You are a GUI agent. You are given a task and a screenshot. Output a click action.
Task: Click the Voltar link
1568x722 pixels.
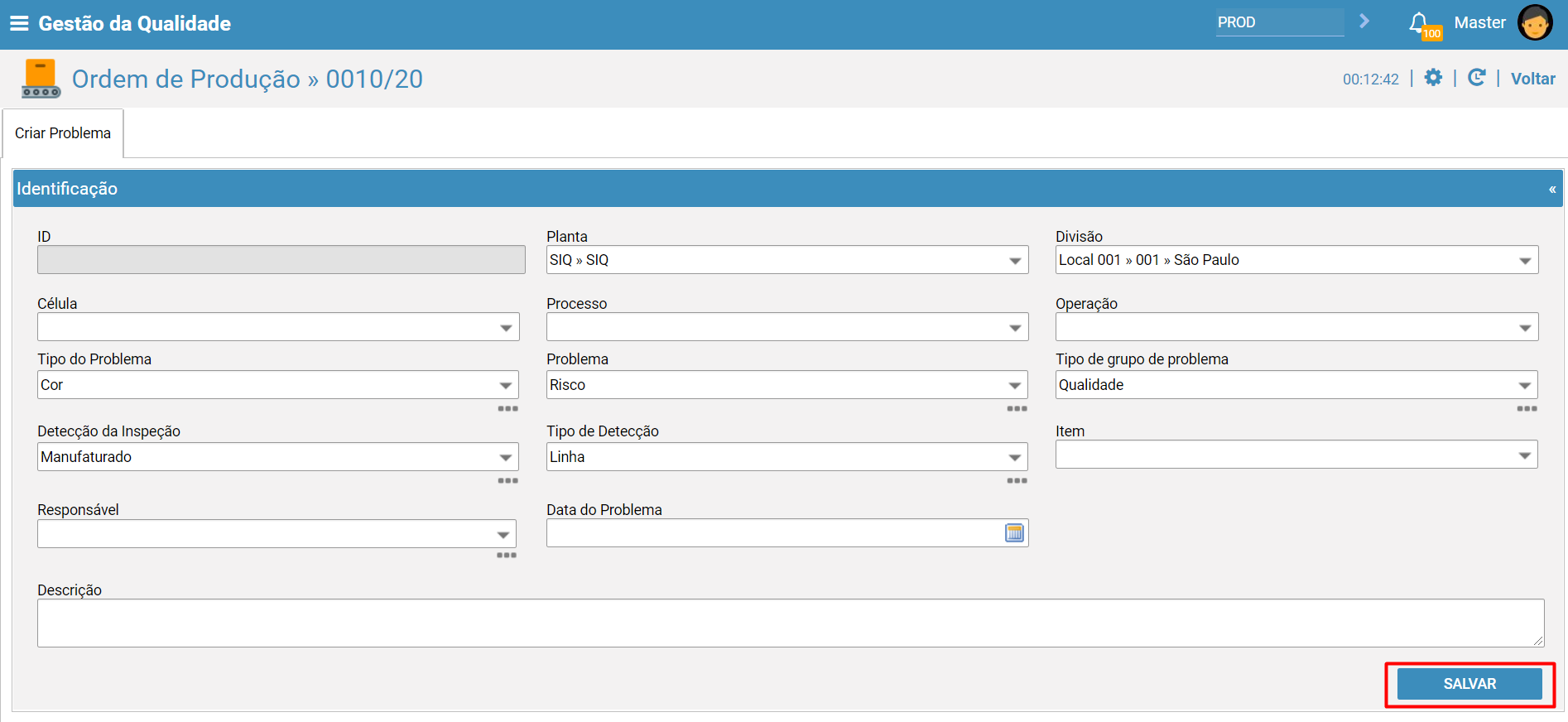[x=1532, y=79]
